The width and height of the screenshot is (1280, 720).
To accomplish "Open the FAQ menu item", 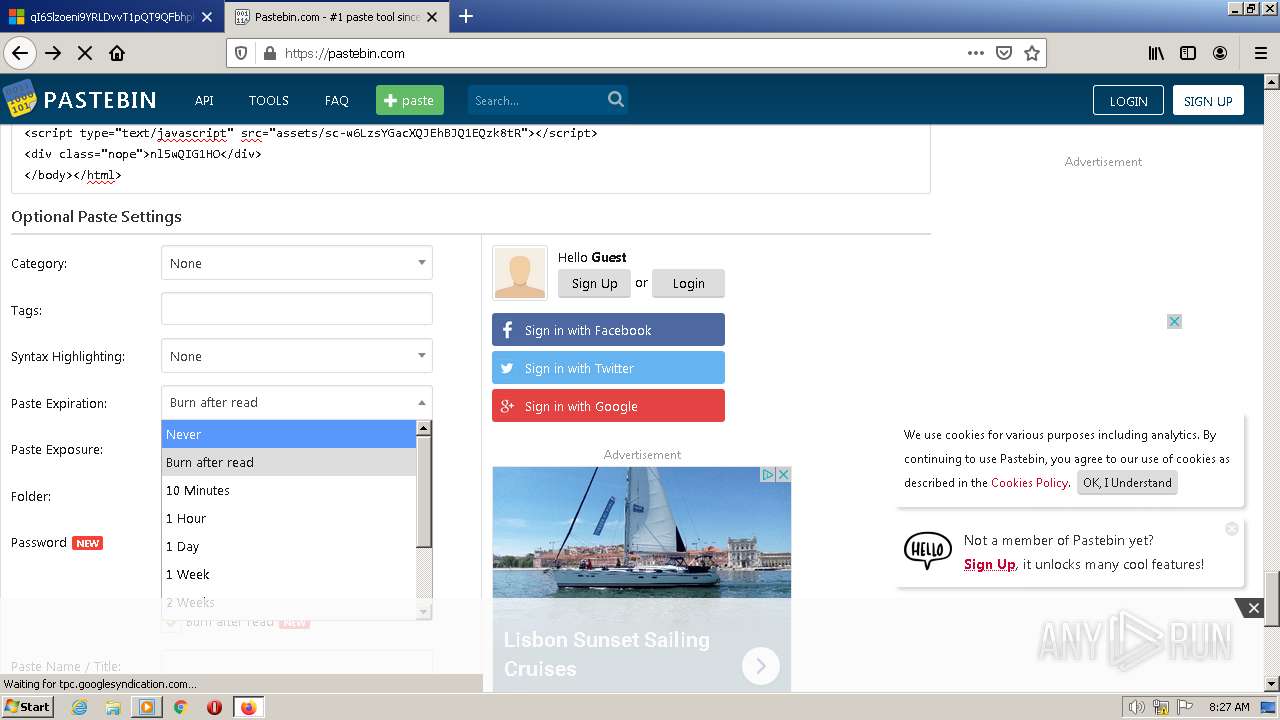I will pos(337,100).
